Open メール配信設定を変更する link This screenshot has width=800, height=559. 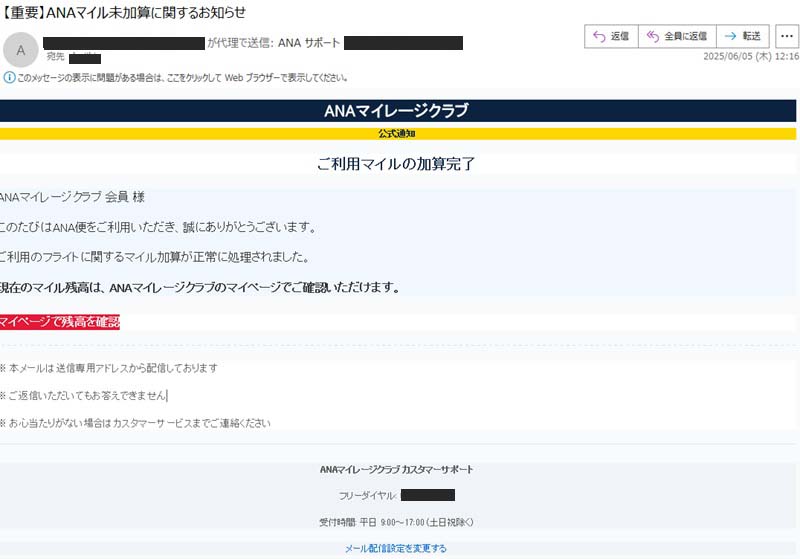point(395,548)
